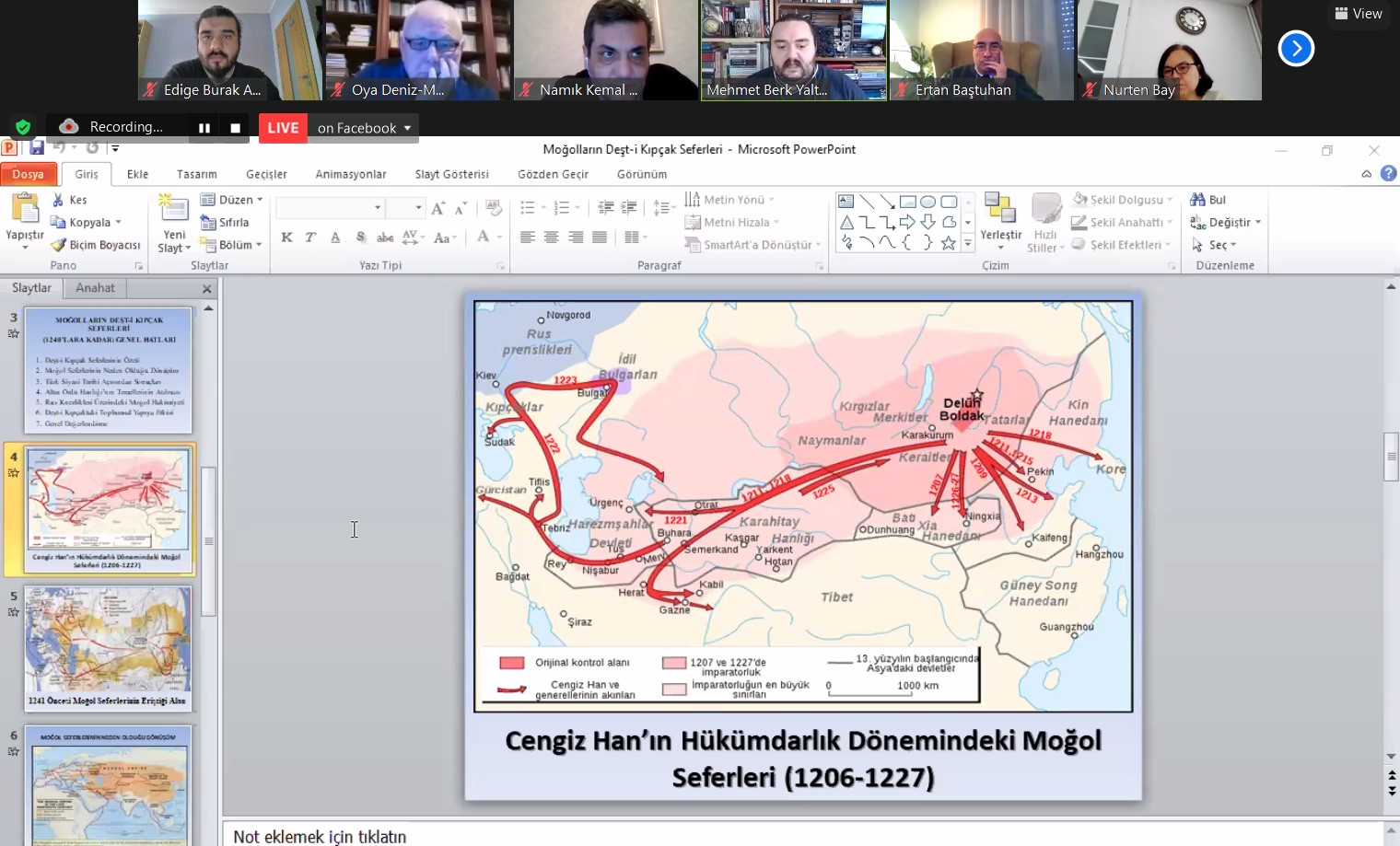Image resolution: width=1400 pixels, height=846 pixels.
Task: Click the slide editor vertical scrollbar handle
Action: 1391,455
